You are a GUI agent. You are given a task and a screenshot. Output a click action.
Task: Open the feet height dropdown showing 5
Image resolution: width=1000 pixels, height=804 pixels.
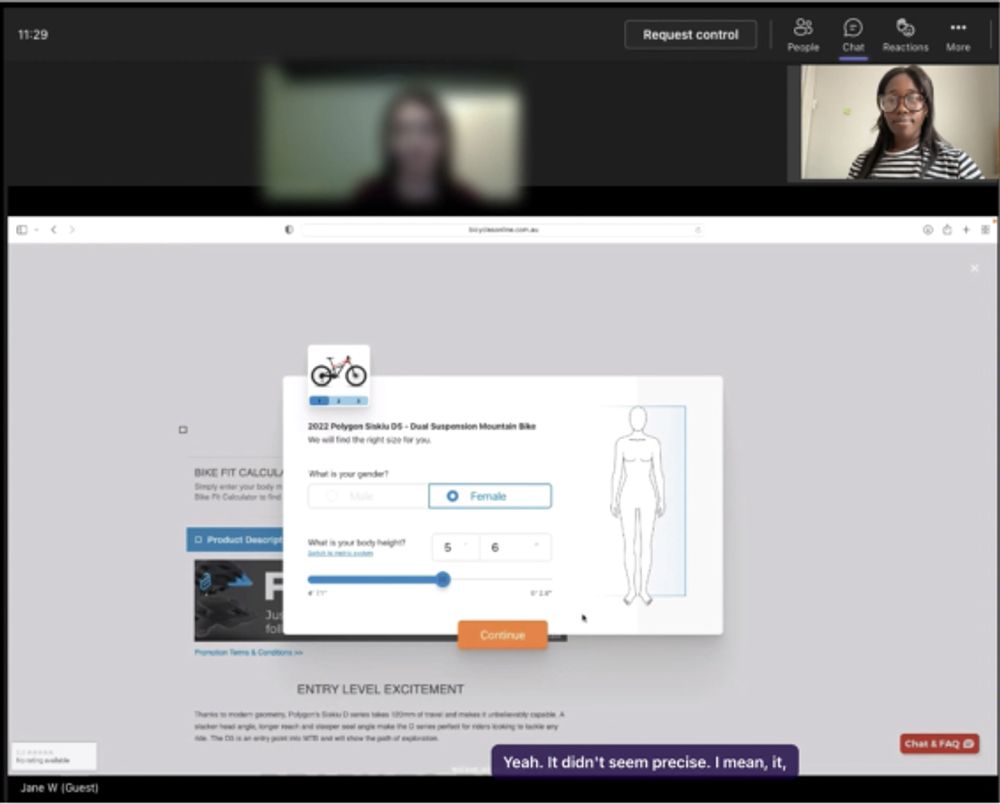[x=455, y=547]
